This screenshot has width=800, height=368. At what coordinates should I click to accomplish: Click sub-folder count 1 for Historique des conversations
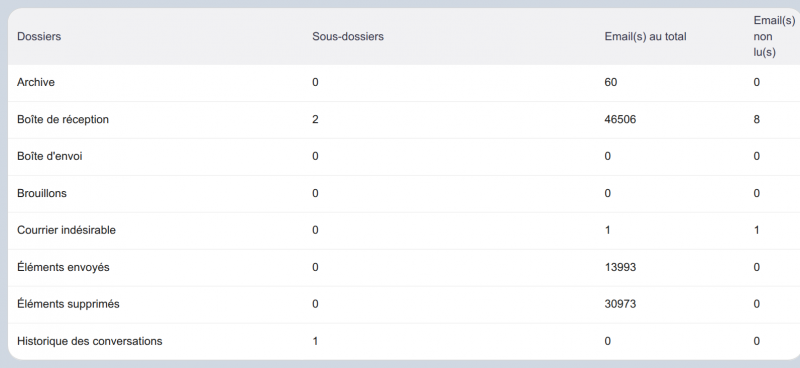click(315, 341)
